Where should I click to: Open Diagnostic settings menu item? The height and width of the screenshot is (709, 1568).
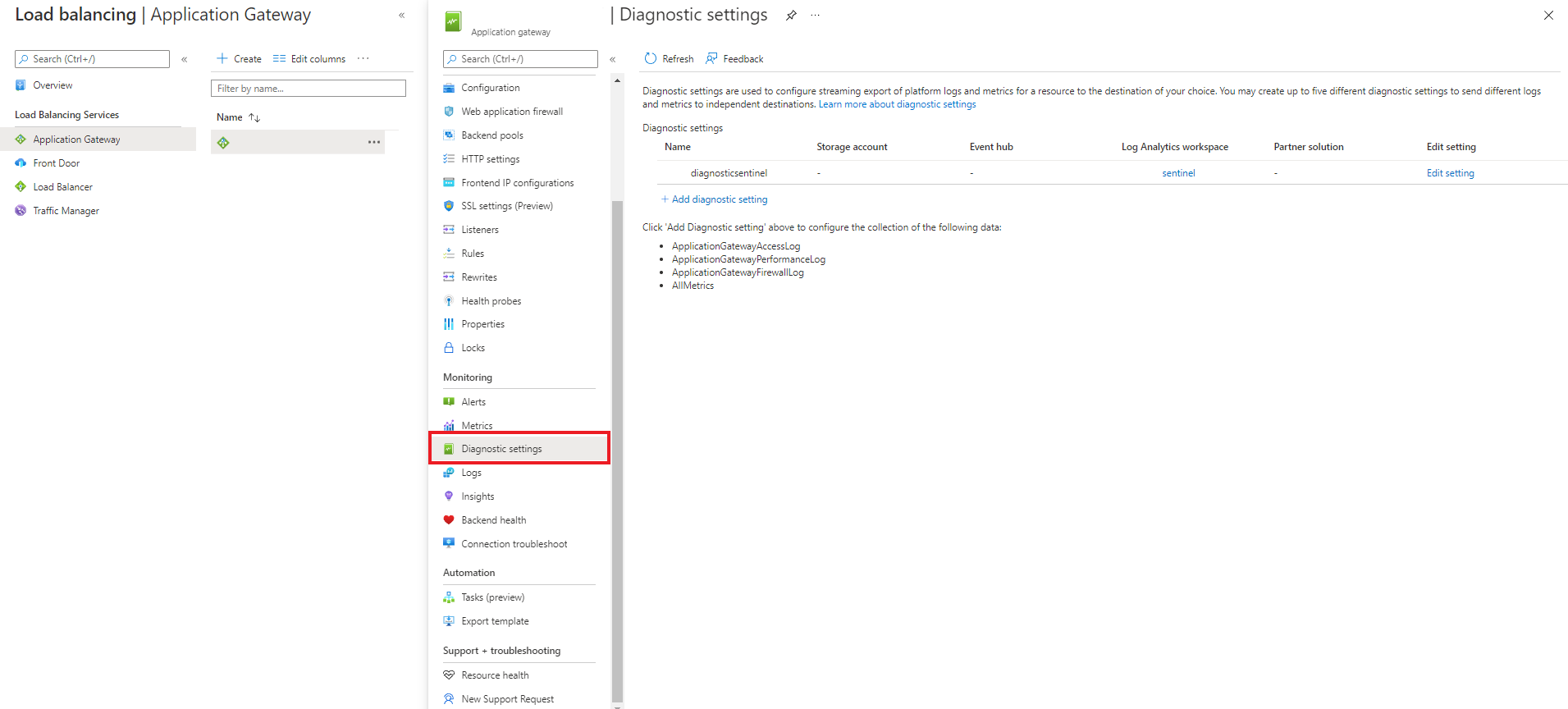tap(501, 449)
